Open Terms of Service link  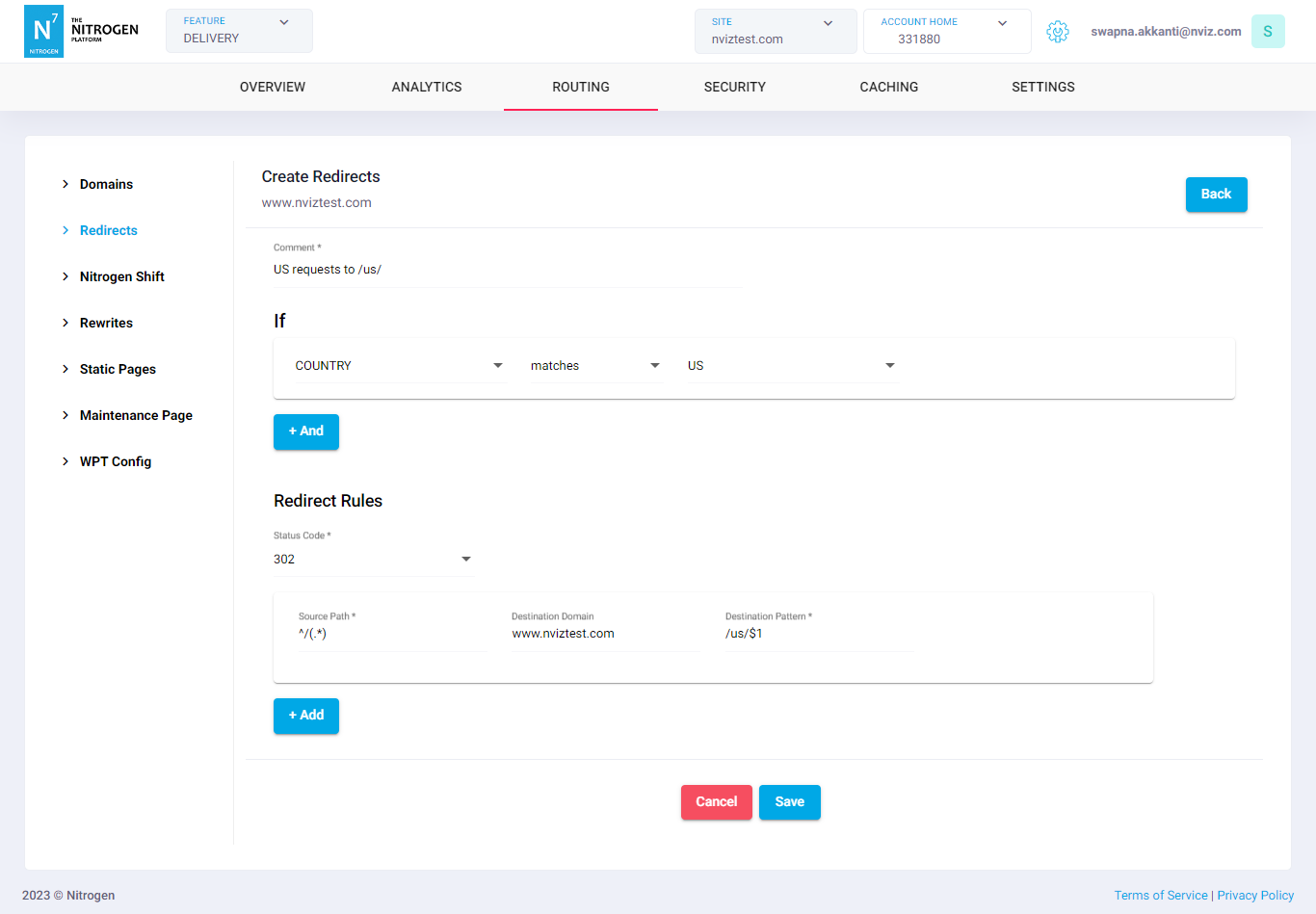point(1161,896)
